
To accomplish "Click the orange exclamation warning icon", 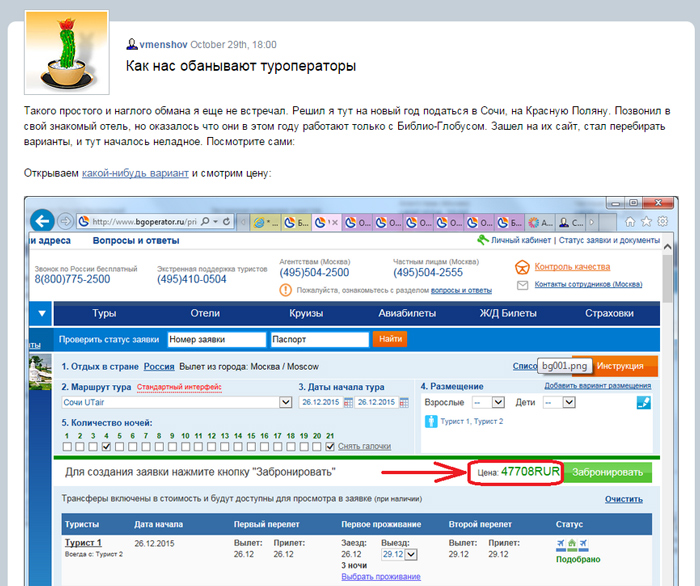I will click(285, 290).
